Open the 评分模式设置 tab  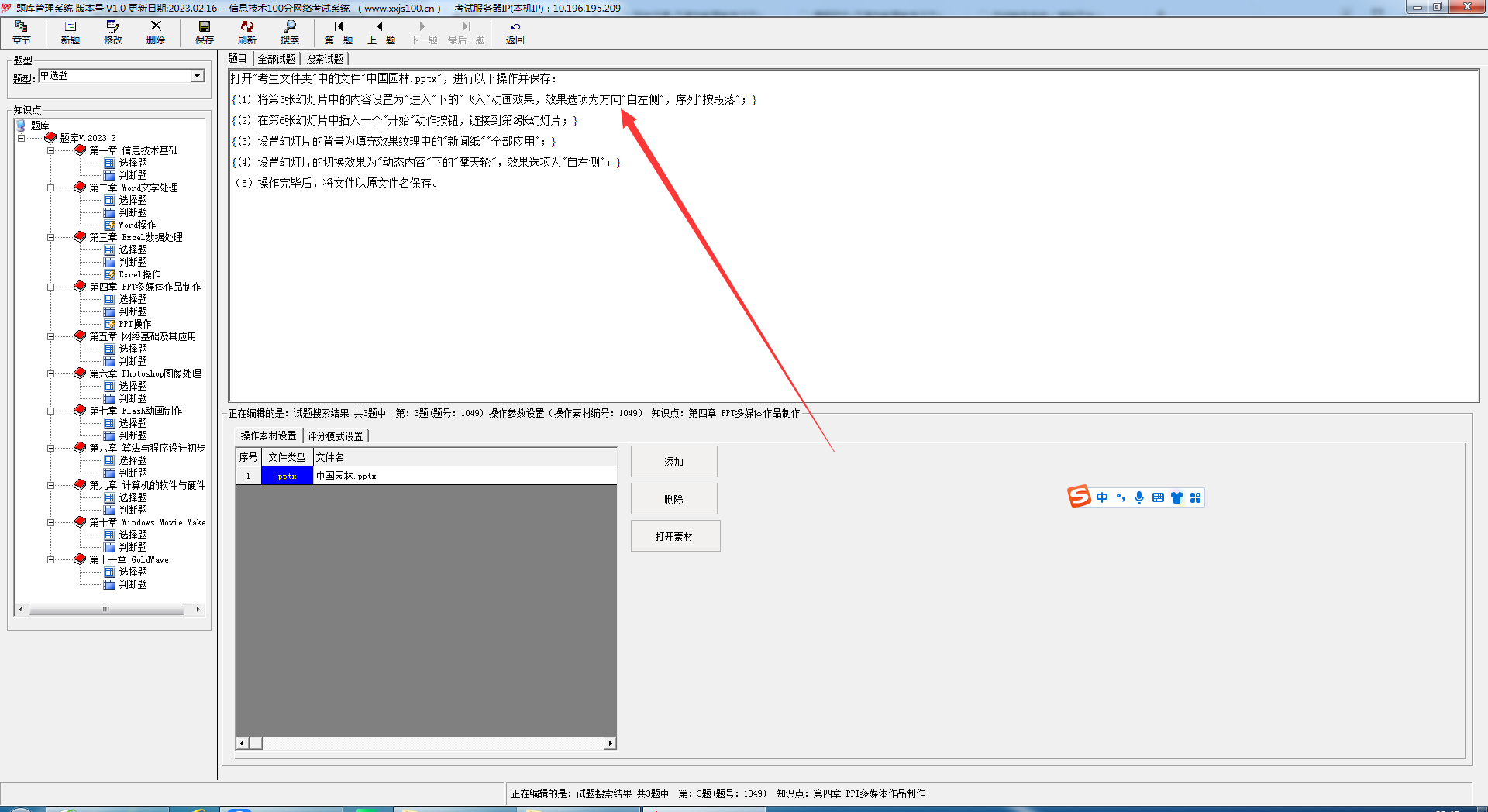[336, 436]
